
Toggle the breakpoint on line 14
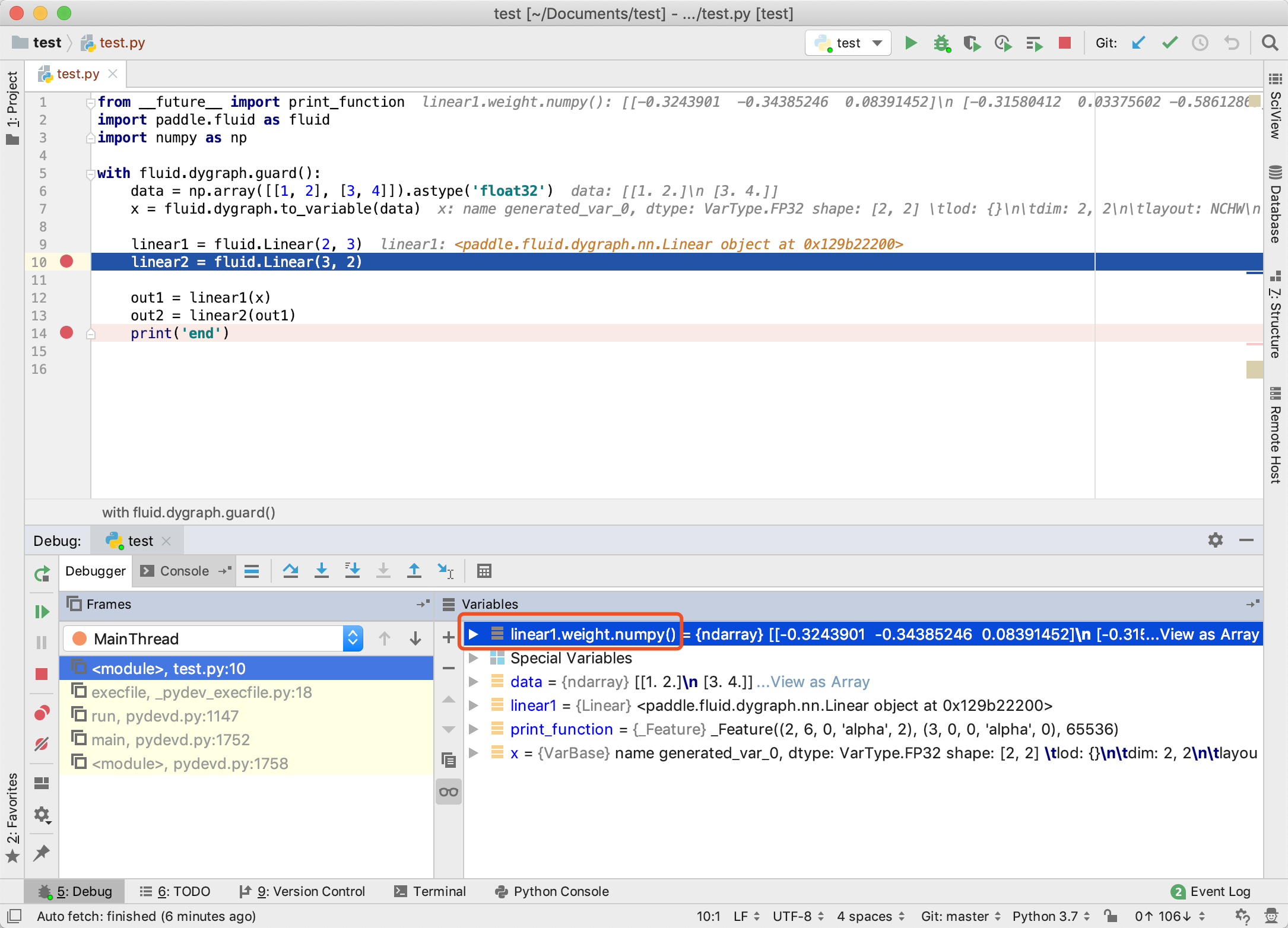66,333
